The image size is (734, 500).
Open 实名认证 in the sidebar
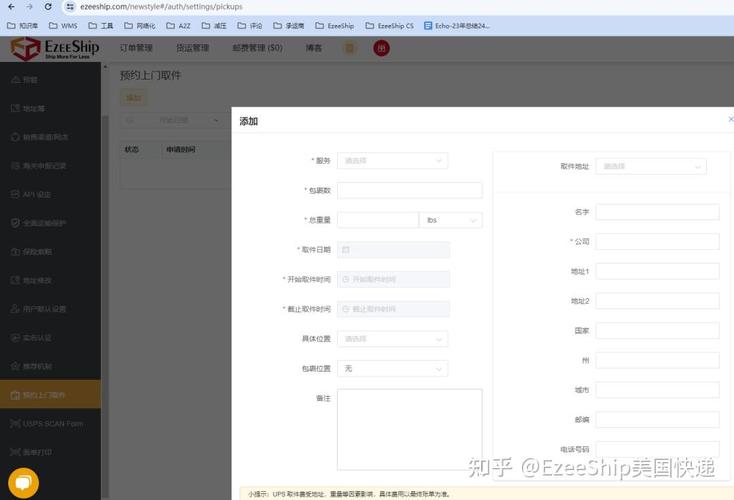coord(51,338)
